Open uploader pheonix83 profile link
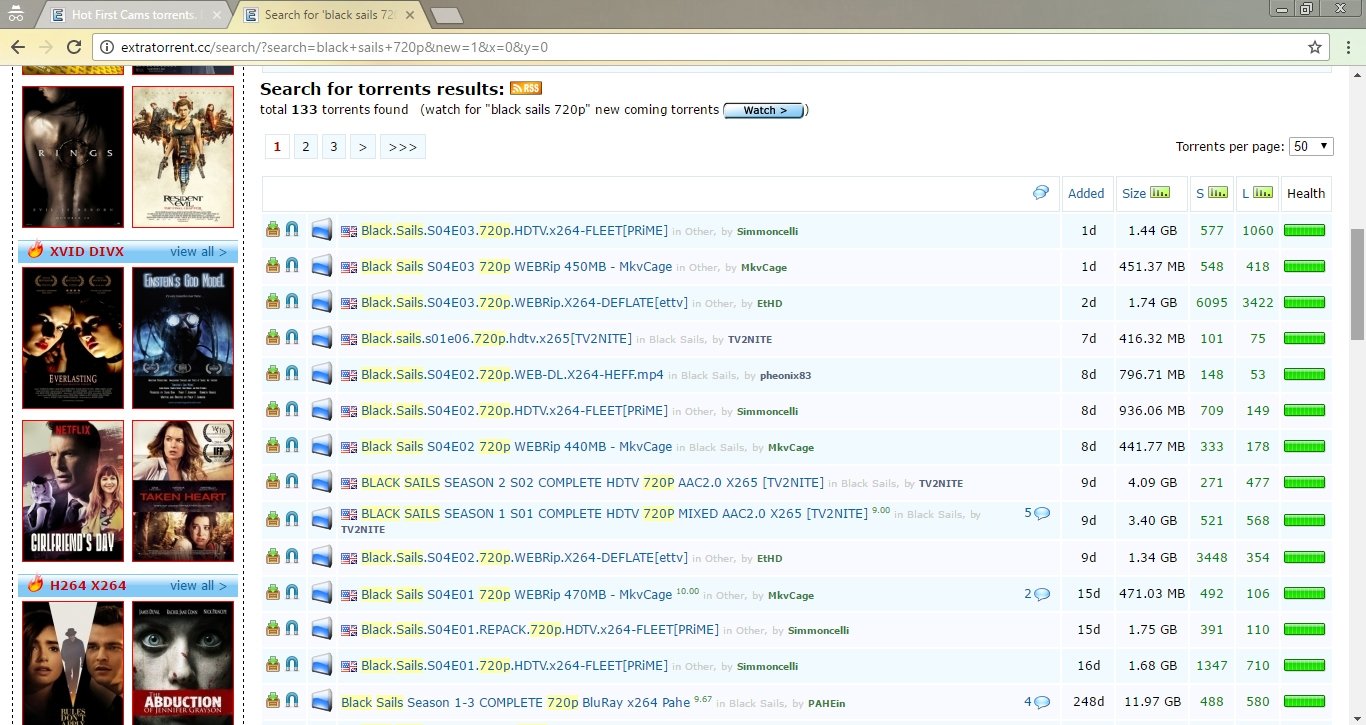This screenshot has height=725, width=1366. point(785,375)
